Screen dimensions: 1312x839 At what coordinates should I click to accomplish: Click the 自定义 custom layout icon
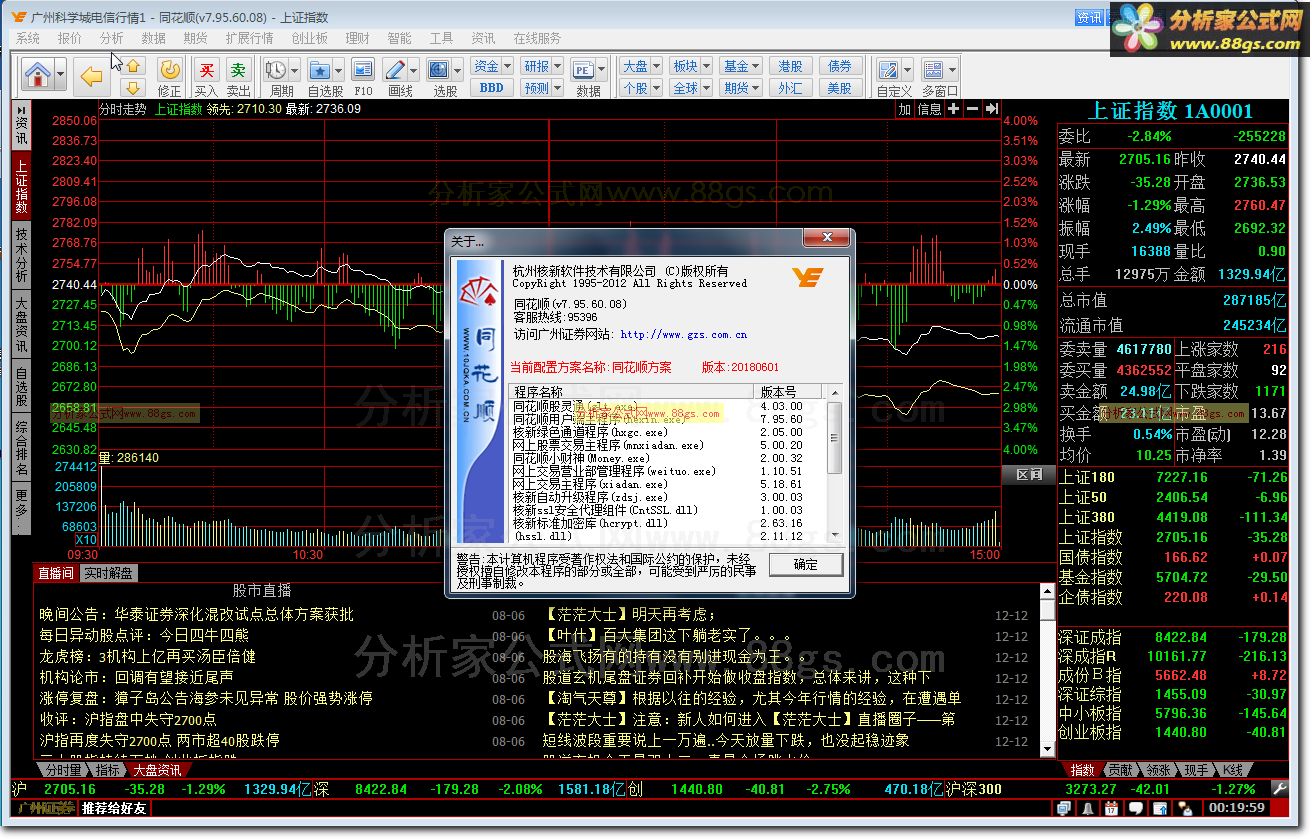click(887, 69)
